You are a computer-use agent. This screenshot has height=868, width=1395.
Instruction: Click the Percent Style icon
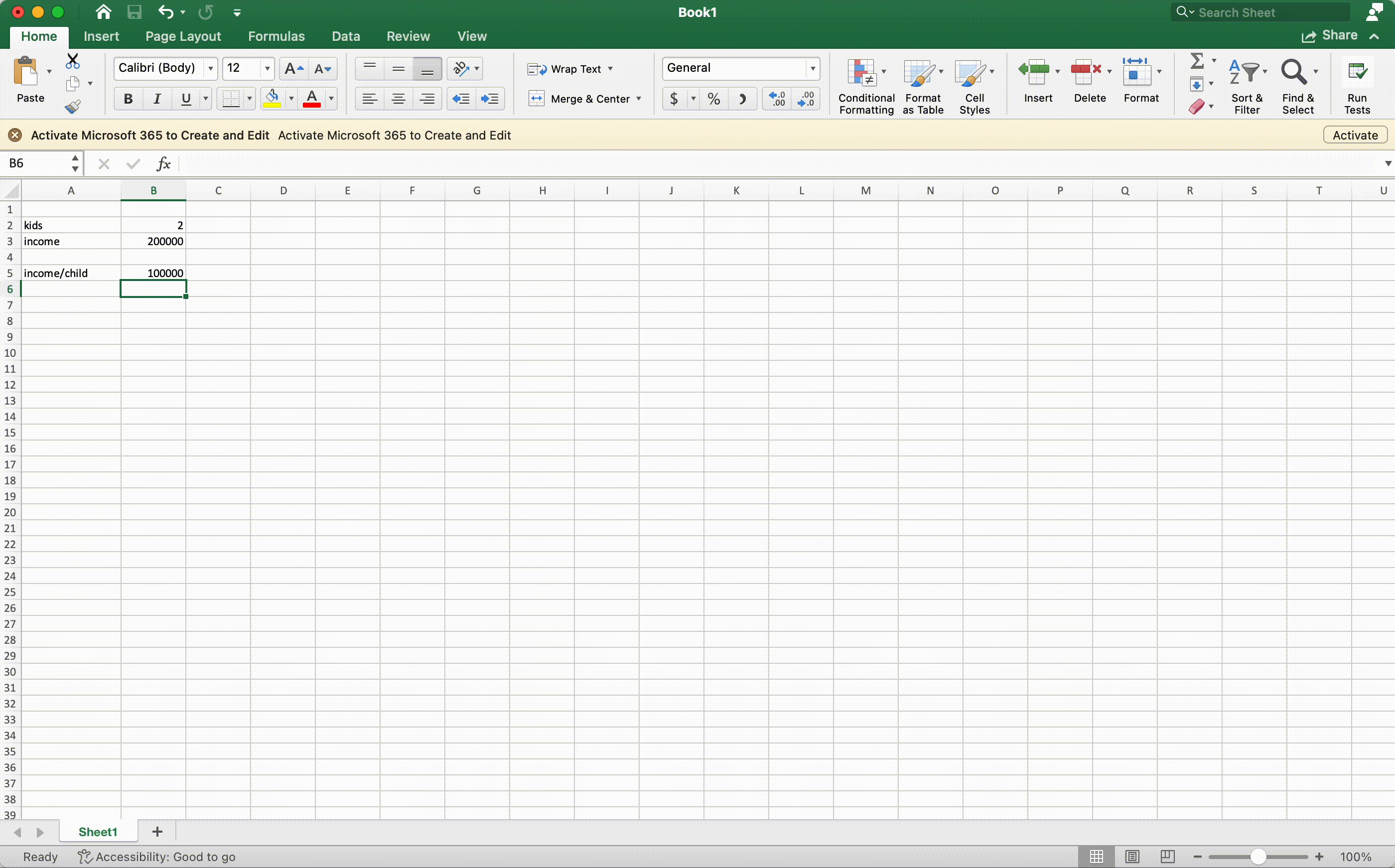pyautogui.click(x=713, y=99)
